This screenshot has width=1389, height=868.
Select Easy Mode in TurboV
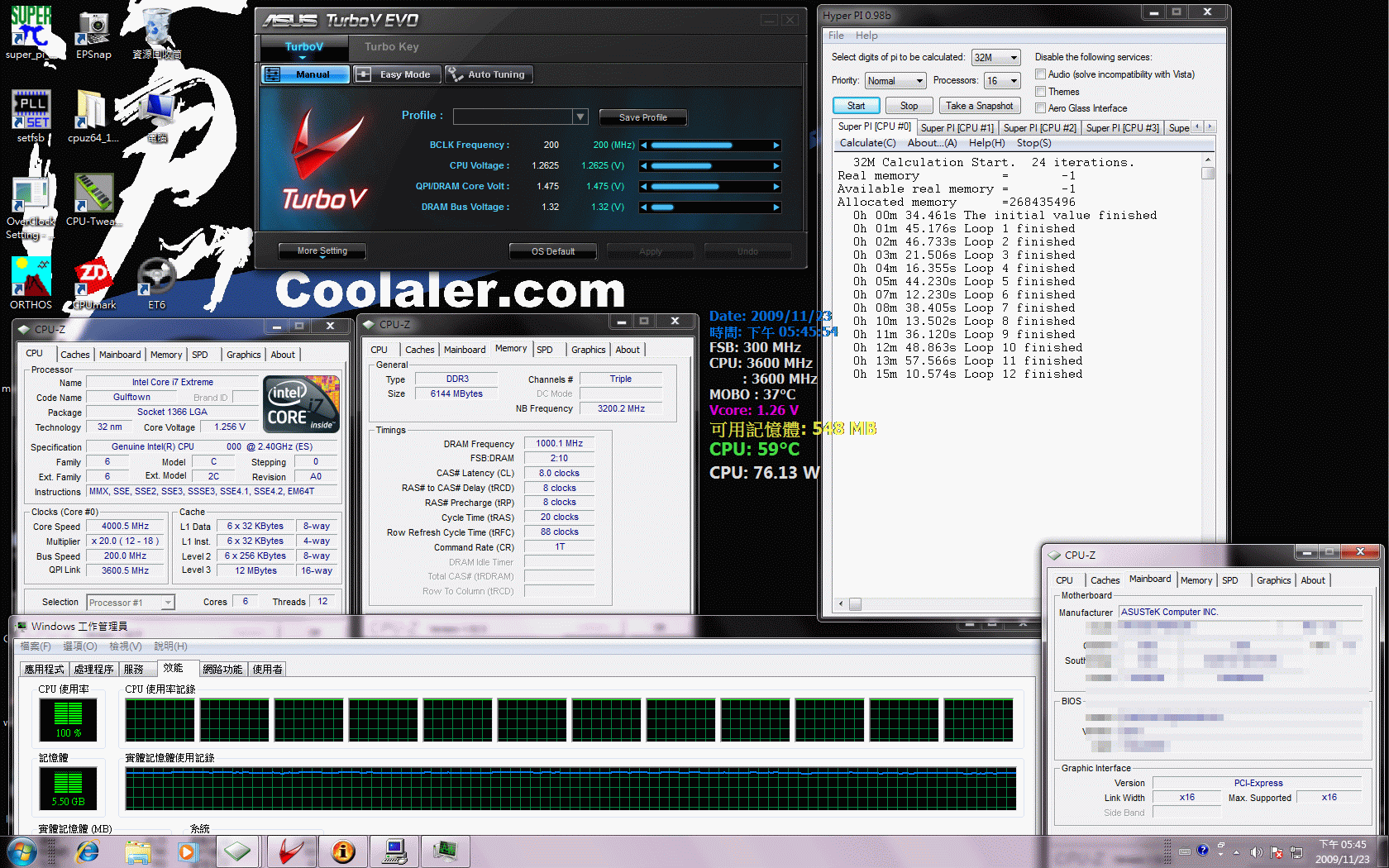[x=398, y=74]
